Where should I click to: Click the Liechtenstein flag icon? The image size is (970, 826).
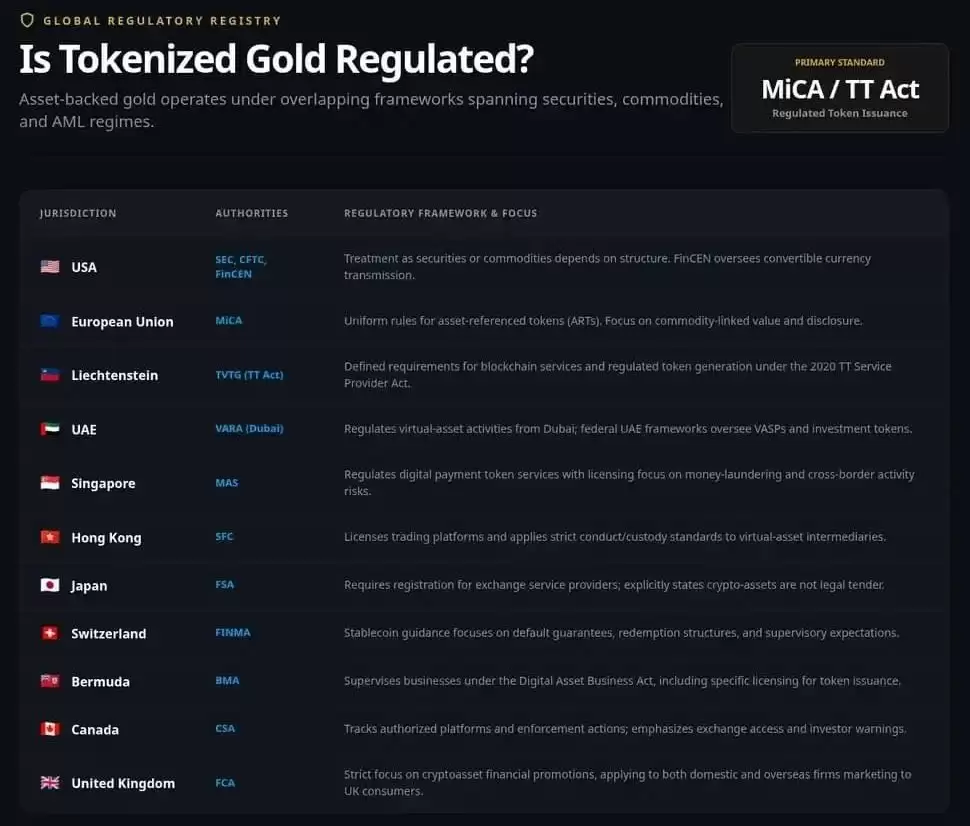50,375
